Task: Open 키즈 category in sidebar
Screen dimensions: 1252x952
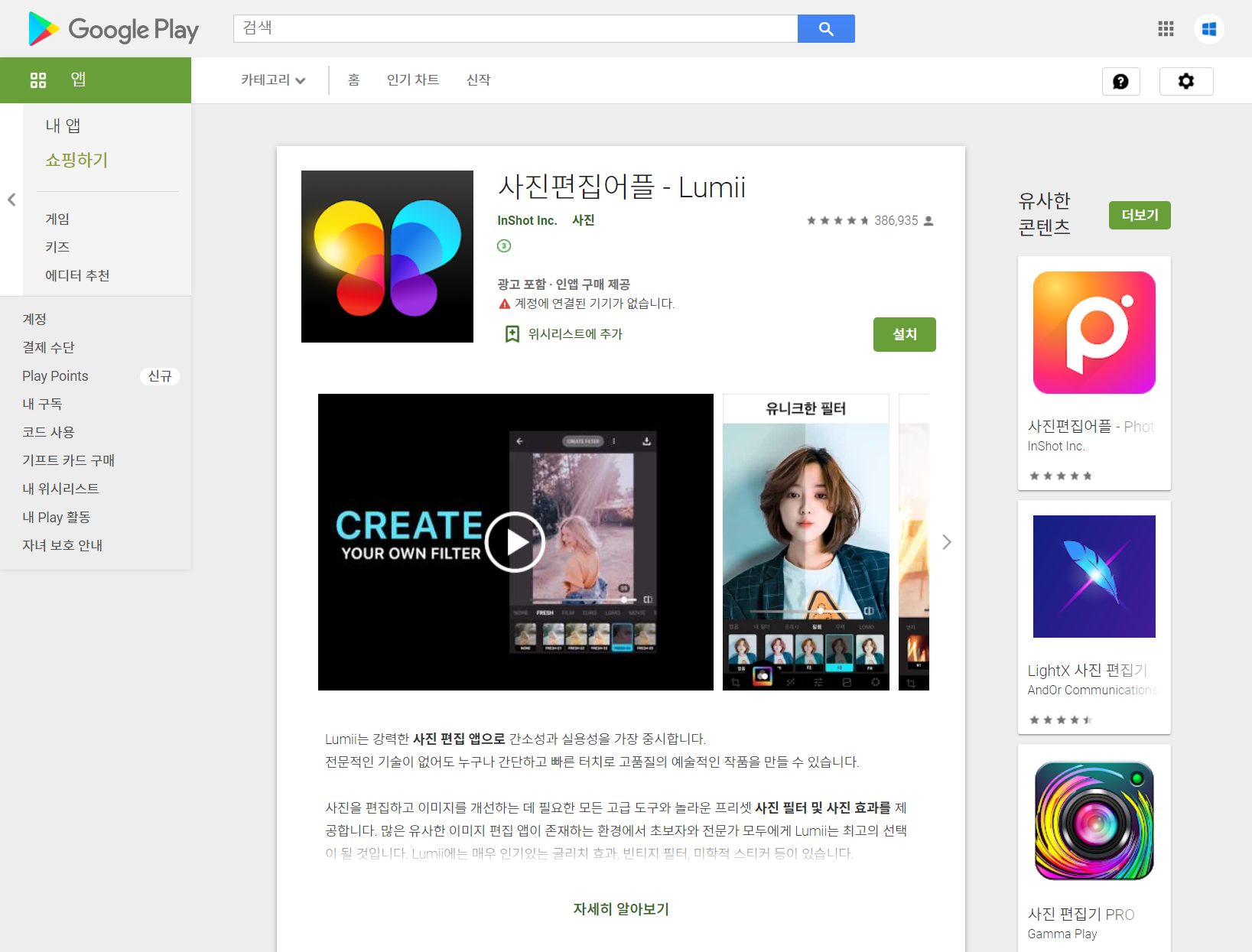Action: tap(57, 247)
